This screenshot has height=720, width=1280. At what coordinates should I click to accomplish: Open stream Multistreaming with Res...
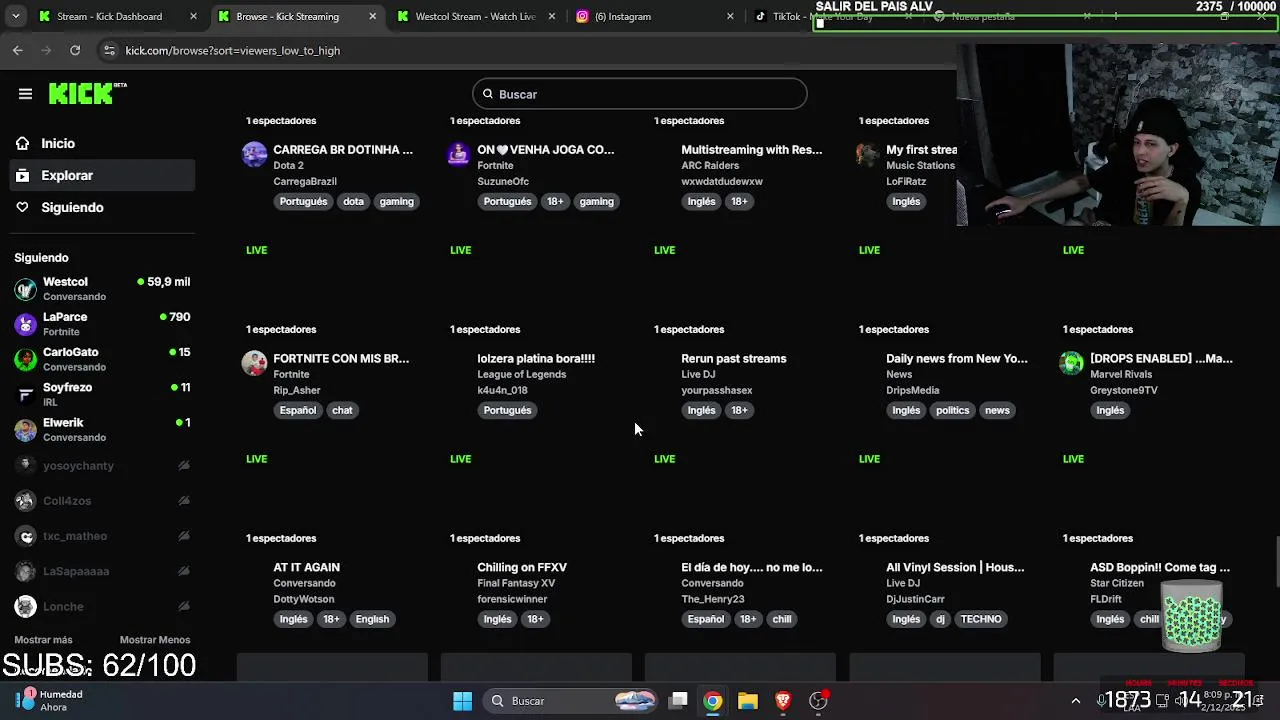click(x=752, y=149)
